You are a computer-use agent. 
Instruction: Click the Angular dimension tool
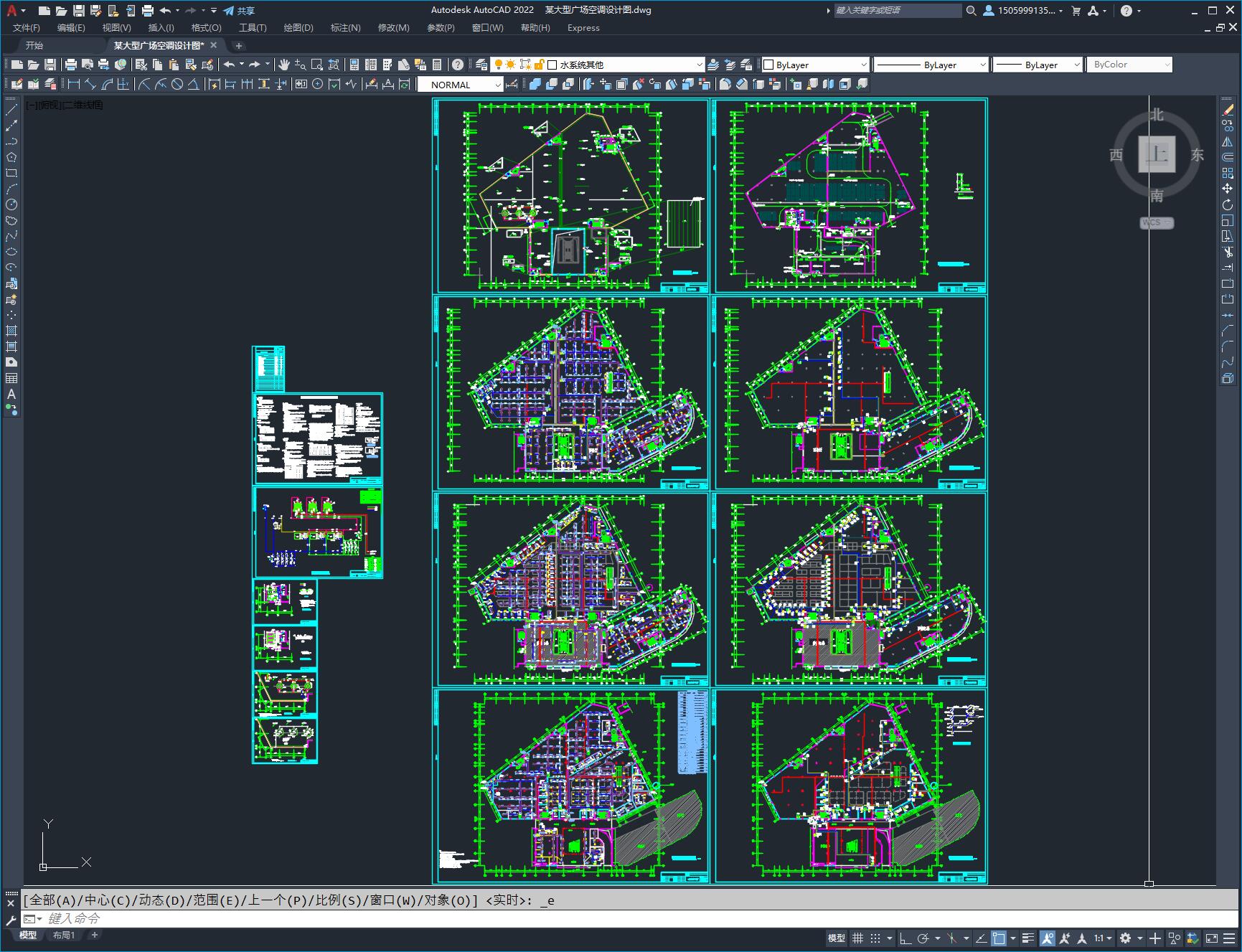coord(194,85)
